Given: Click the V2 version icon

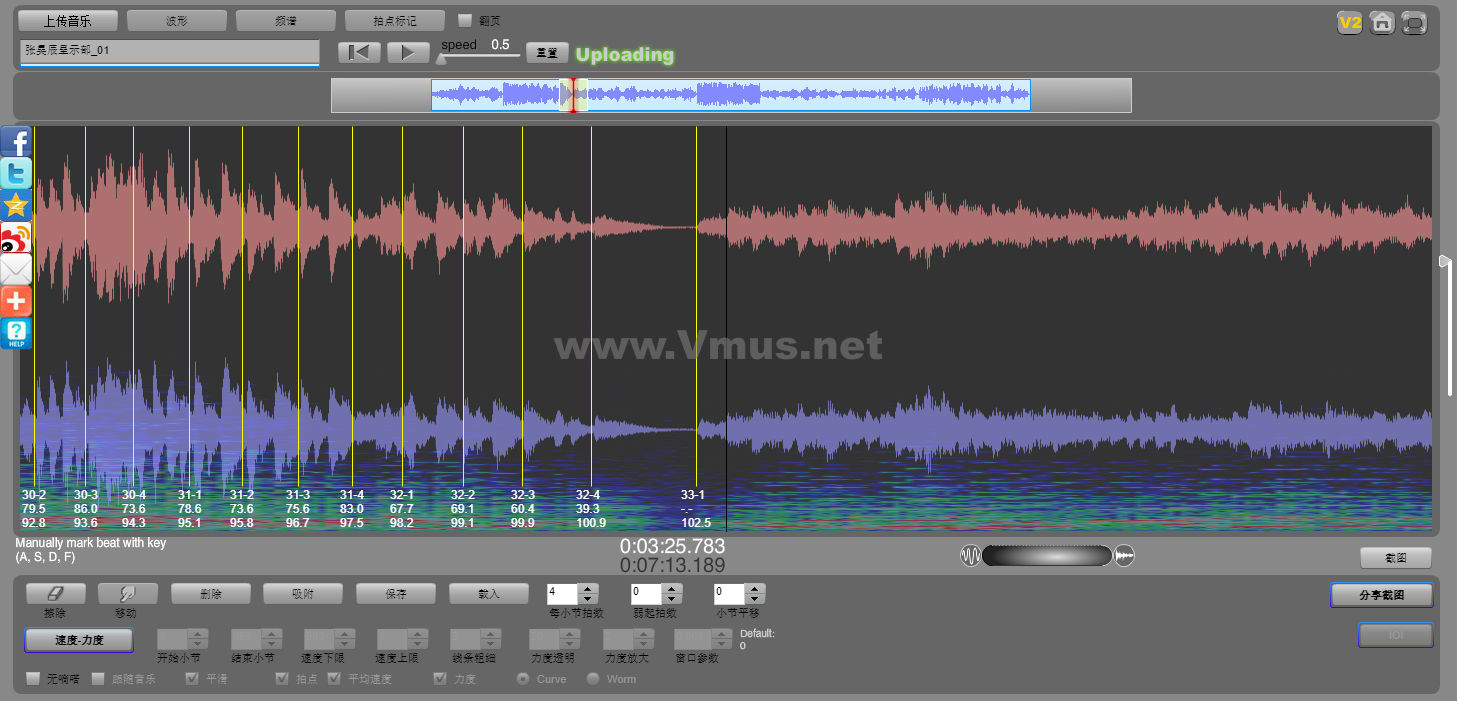Looking at the screenshot, I should click(x=1350, y=22).
